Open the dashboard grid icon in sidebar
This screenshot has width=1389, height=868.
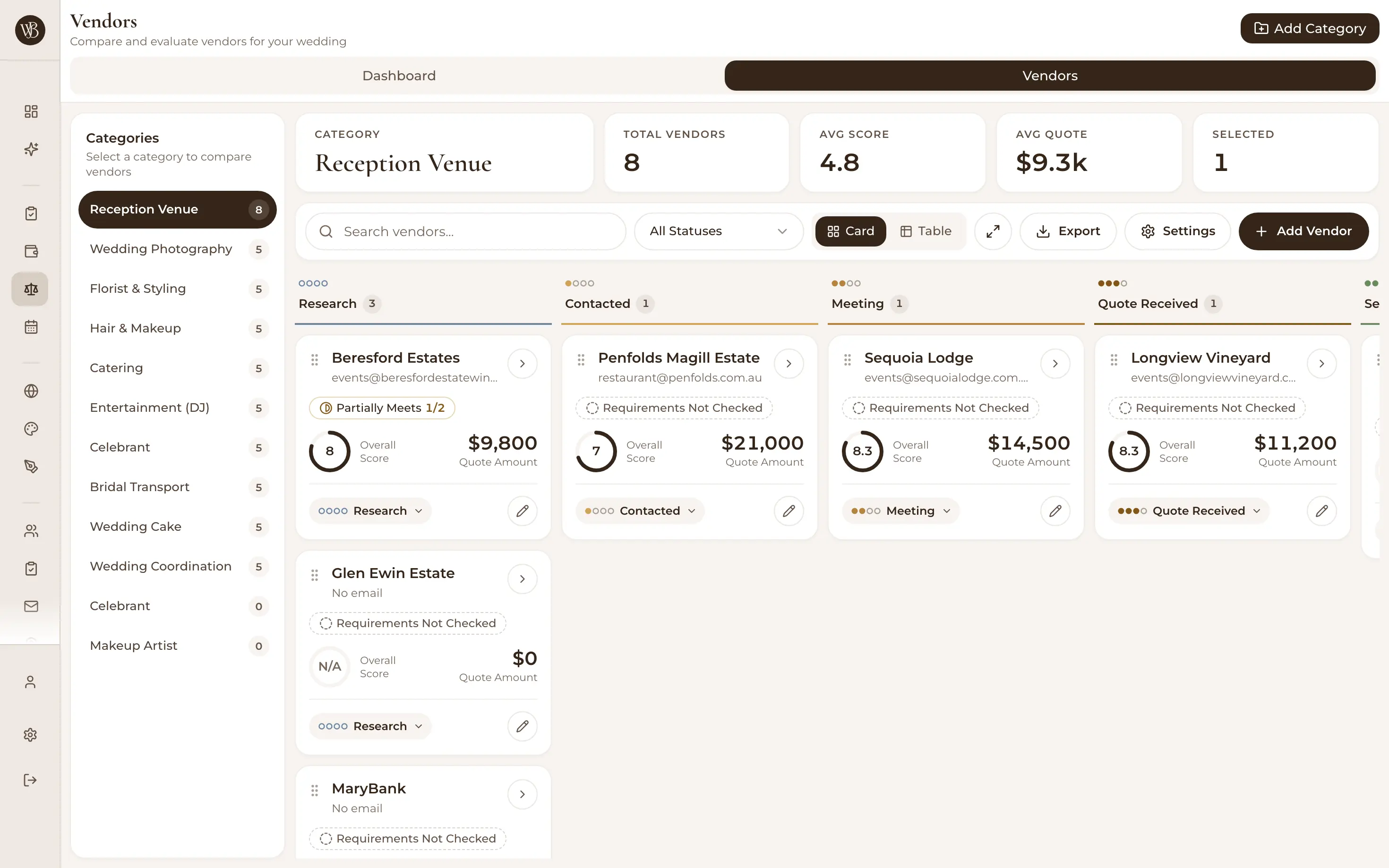(31, 111)
